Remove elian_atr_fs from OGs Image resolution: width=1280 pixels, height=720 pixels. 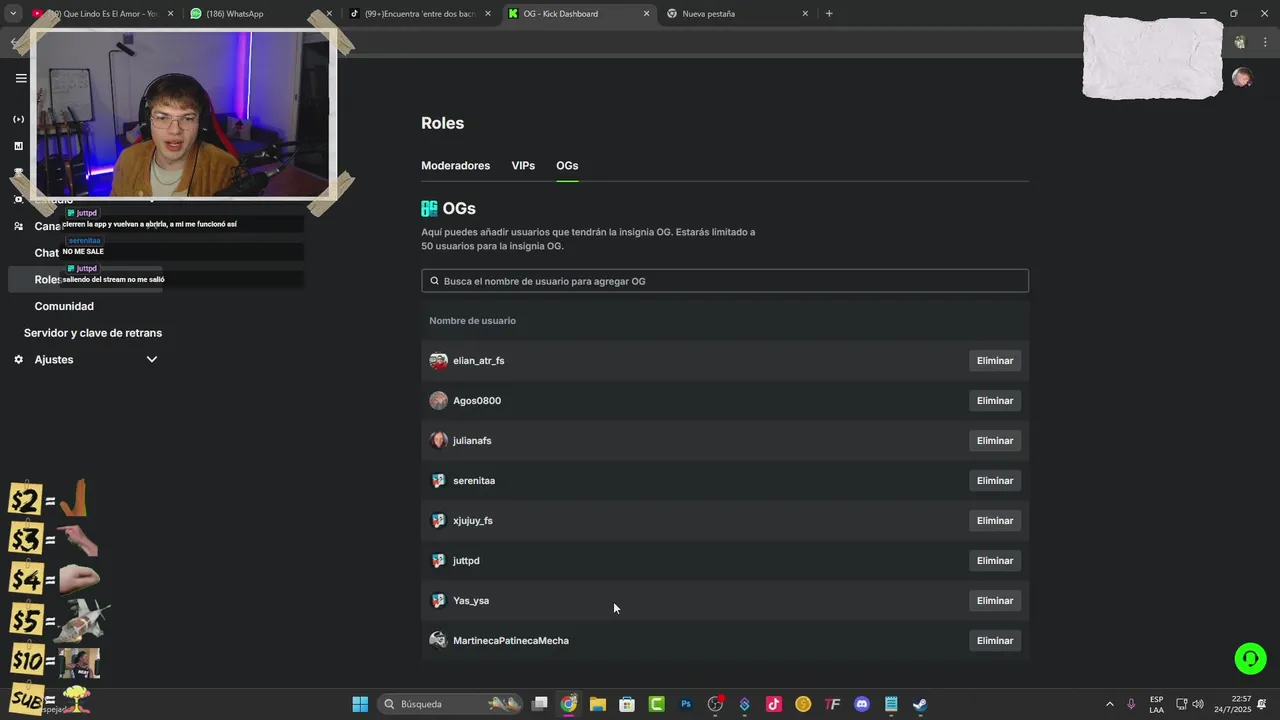point(995,361)
